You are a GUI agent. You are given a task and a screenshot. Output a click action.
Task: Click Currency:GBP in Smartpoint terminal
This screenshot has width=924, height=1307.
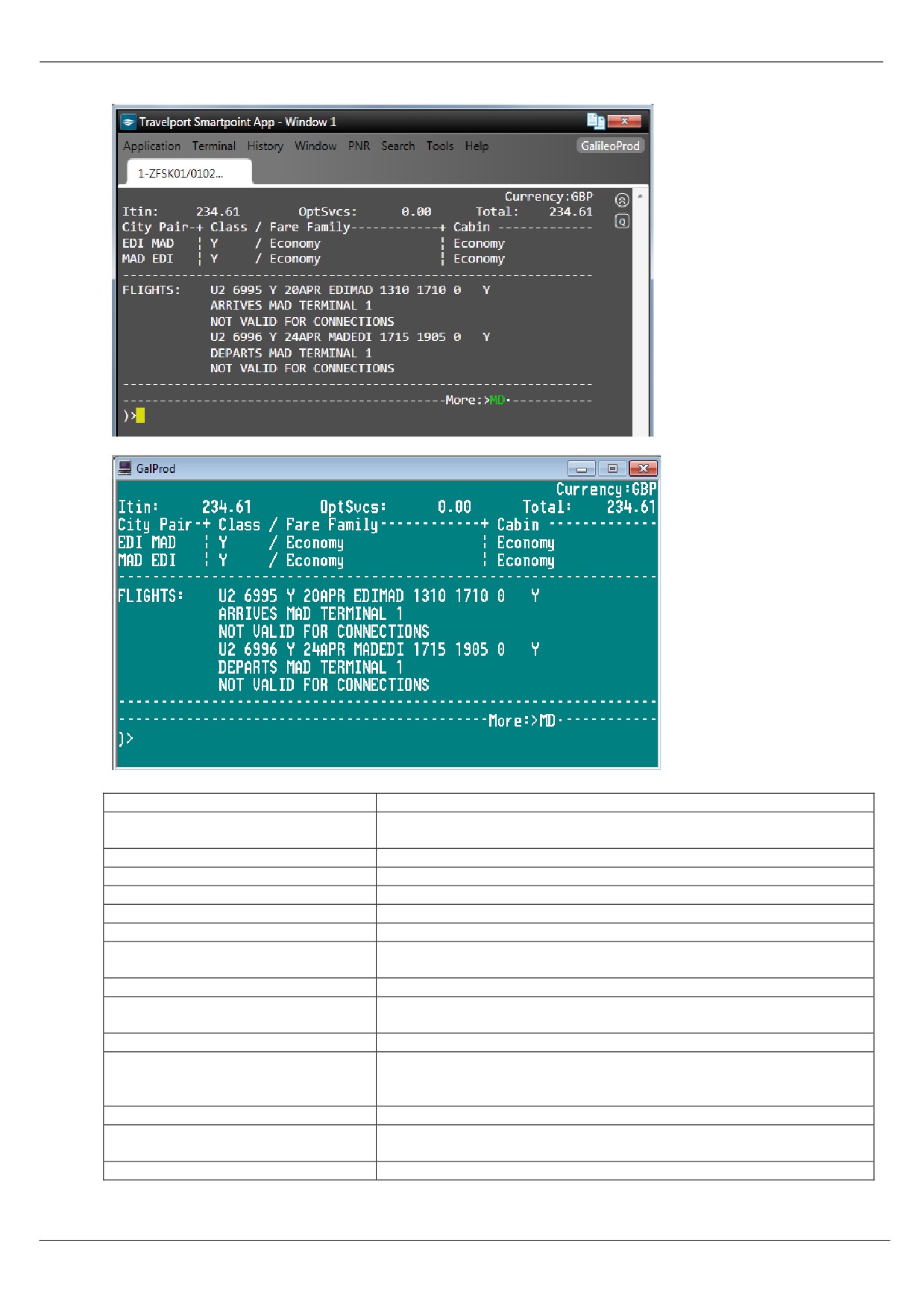549,196
